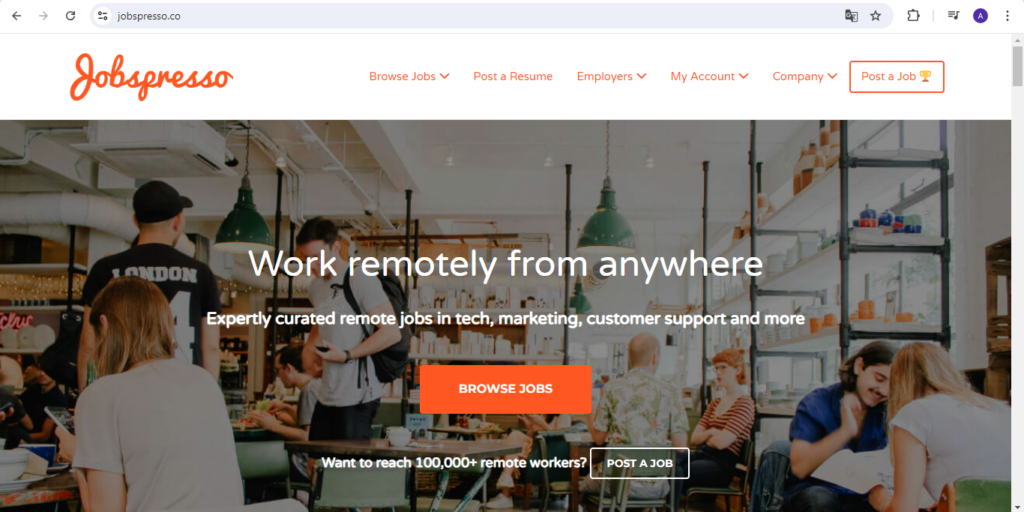
Task: Open the My Account dropdown
Action: pyautogui.click(x=709, y=76)
